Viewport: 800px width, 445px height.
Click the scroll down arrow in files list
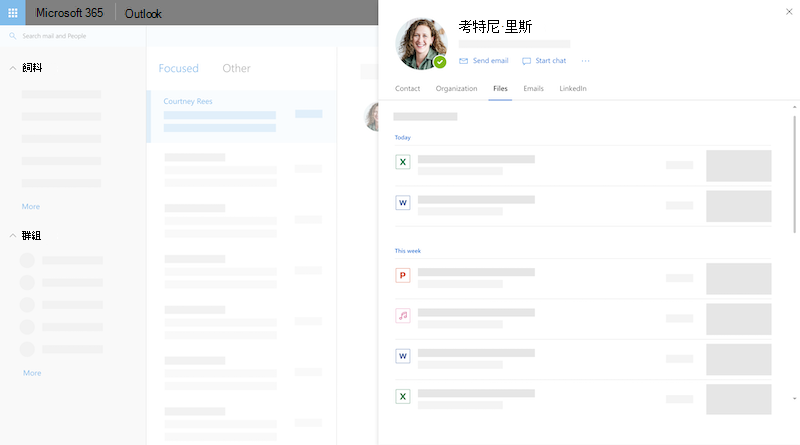[794, 399]
